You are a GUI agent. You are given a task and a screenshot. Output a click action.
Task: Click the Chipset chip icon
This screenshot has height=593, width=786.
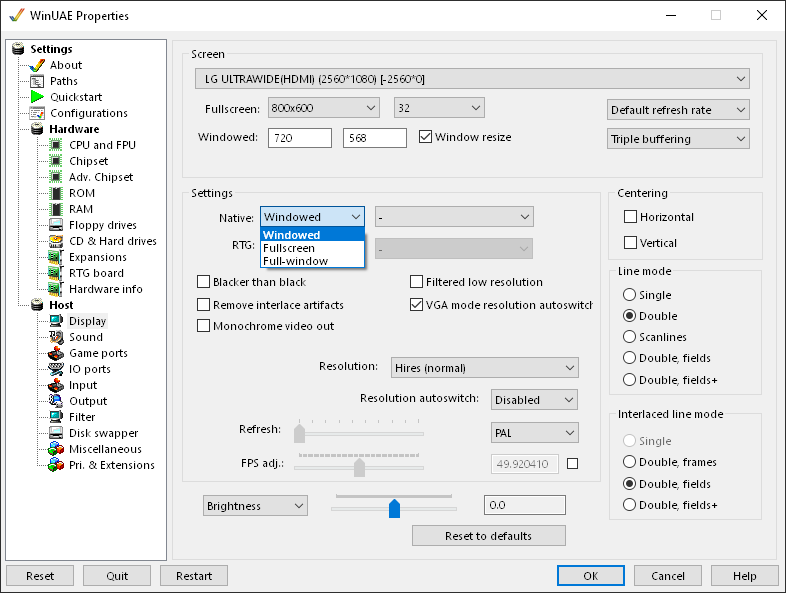[x=56, y=161]
